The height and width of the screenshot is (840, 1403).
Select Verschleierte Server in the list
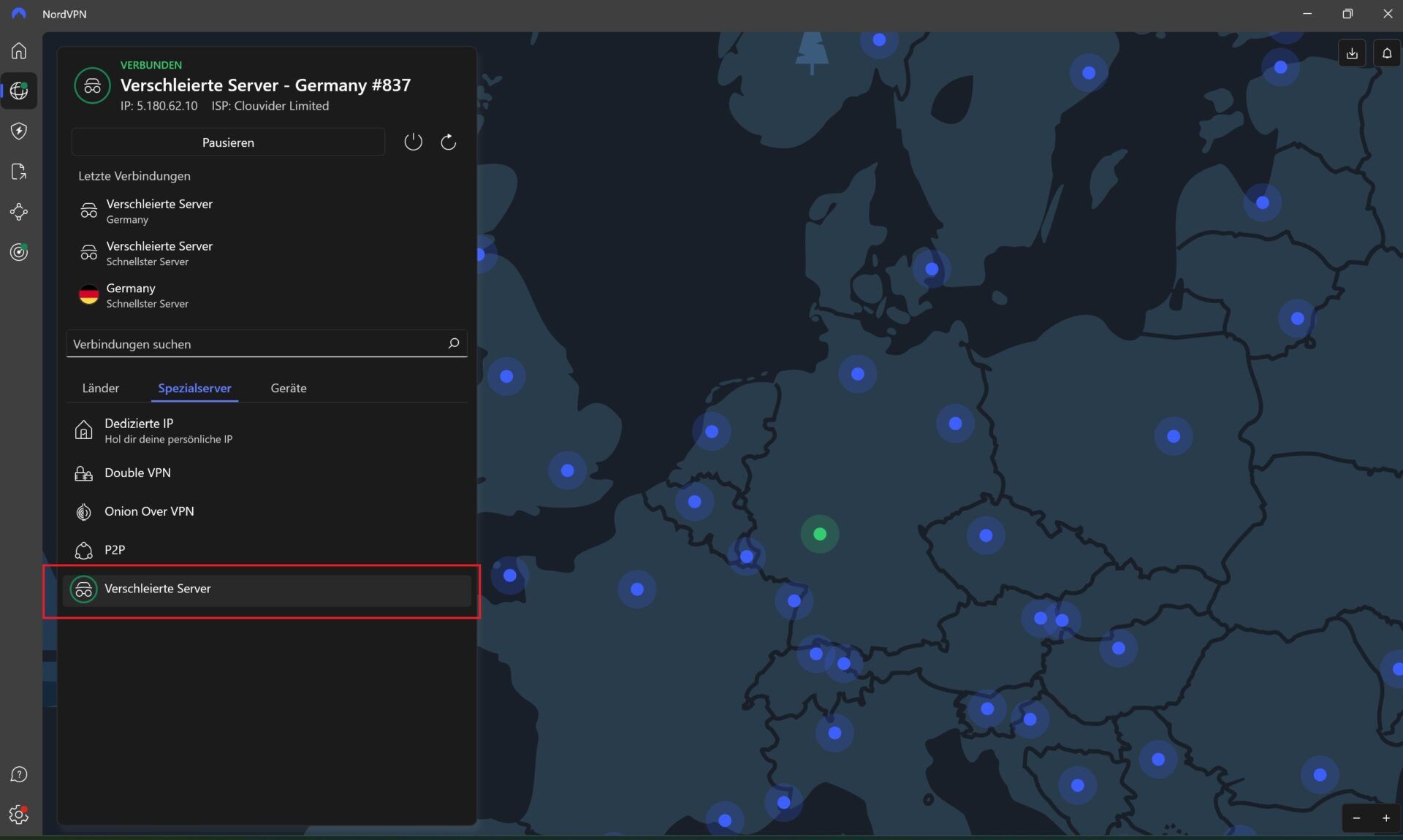pyautogui.click(x=267, y=589)
